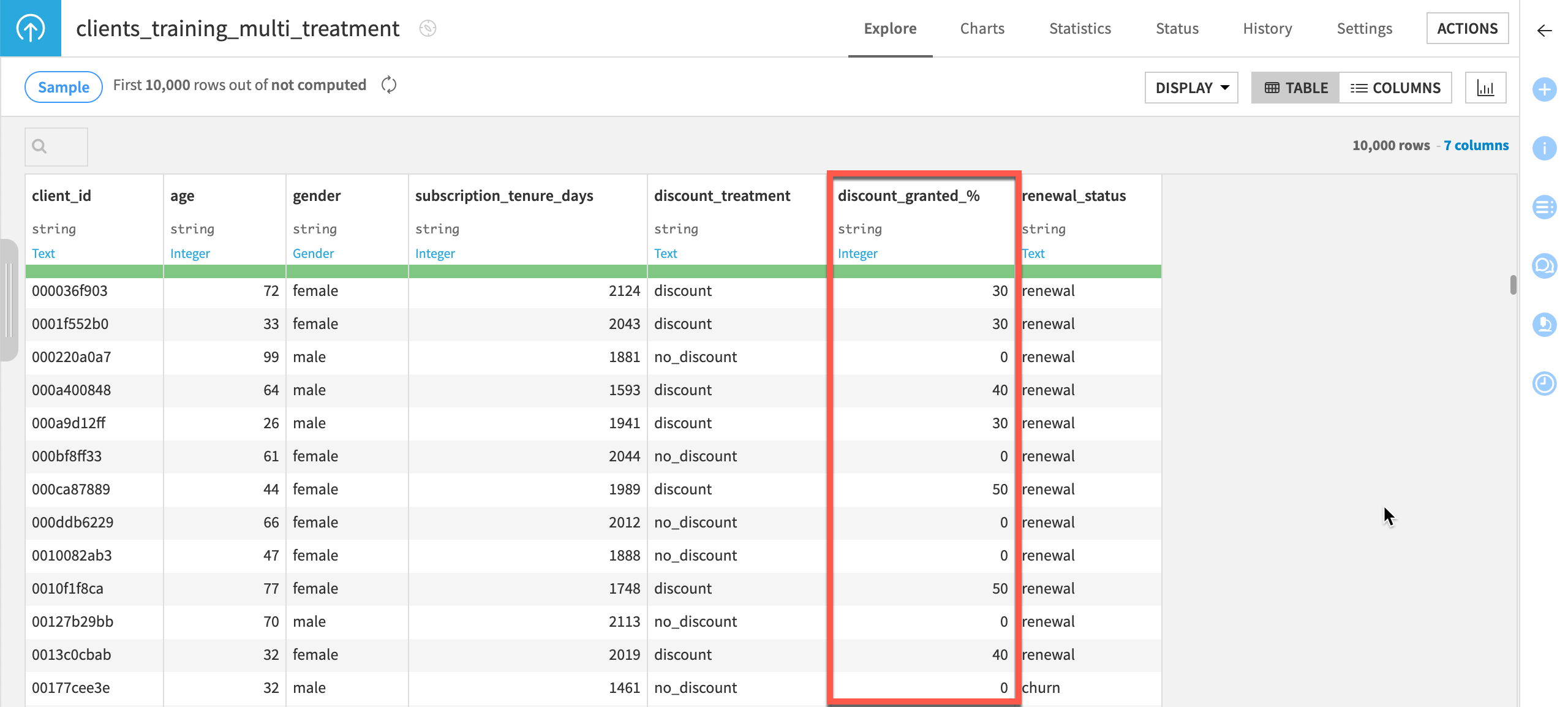Click the search magnifier in the data table
This screenshot has width=1568, height=707.
(39, 146)
